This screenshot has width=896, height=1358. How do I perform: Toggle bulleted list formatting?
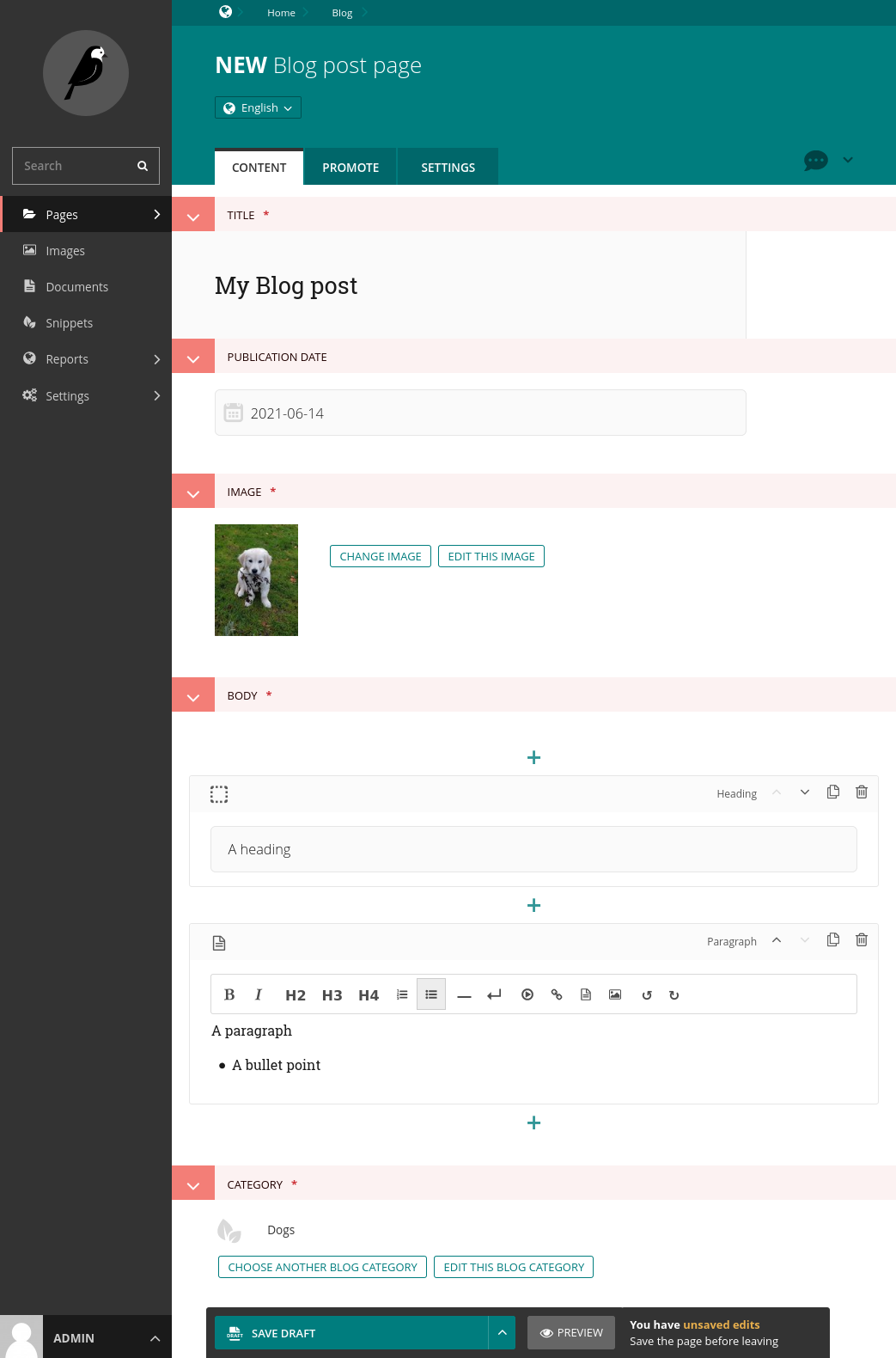pos(431,994)
